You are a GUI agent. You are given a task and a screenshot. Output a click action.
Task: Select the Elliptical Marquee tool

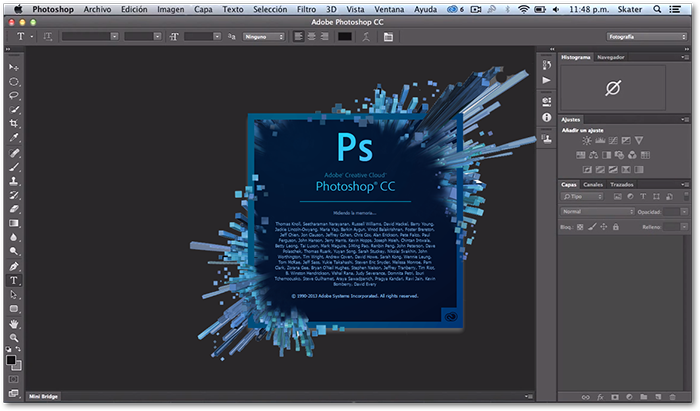pyautogui.click(x=14, y=82)
